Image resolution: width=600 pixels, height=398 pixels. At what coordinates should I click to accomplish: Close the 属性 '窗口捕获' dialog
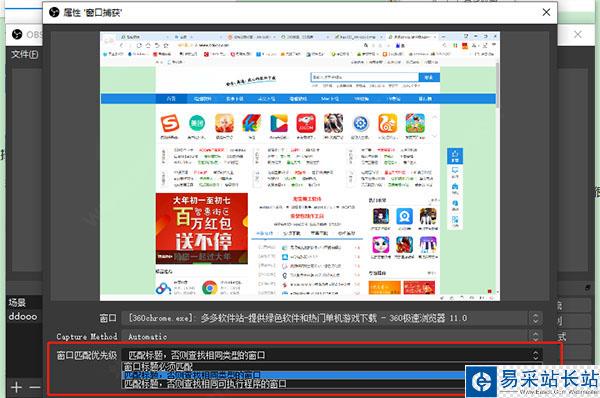pyautogui.click(x=546, y=12)
